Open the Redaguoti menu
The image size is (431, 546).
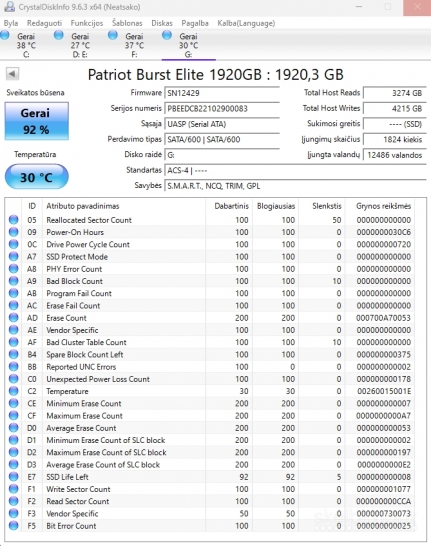[x=44, y=23]
